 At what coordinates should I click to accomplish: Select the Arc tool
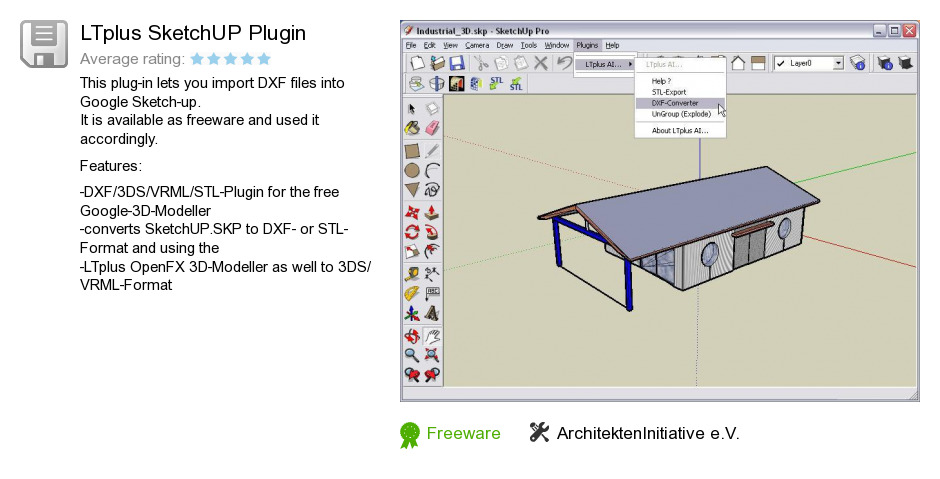pos(432,171)
